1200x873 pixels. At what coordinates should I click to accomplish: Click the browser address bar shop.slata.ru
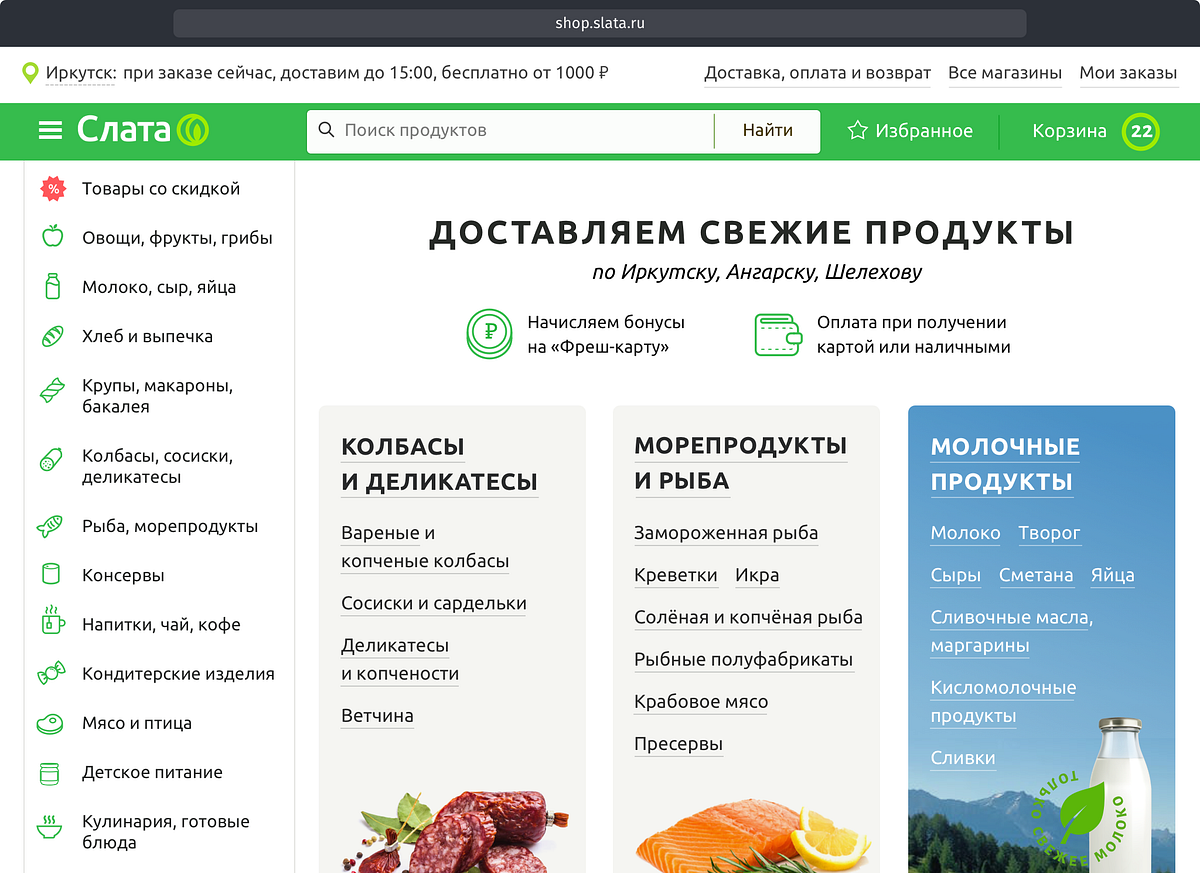[x=600, y=23]
